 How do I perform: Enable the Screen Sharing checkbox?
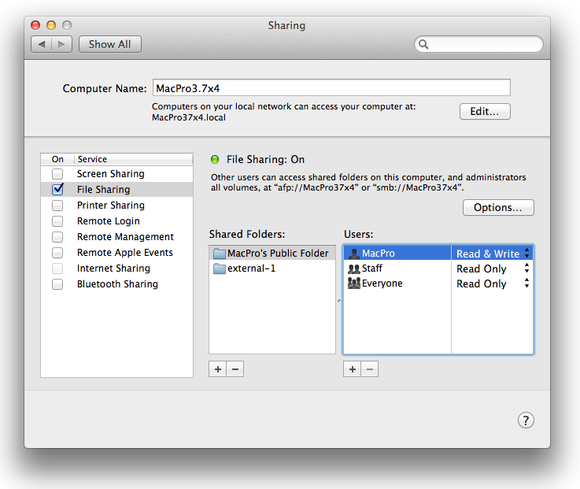click(57, 174)
